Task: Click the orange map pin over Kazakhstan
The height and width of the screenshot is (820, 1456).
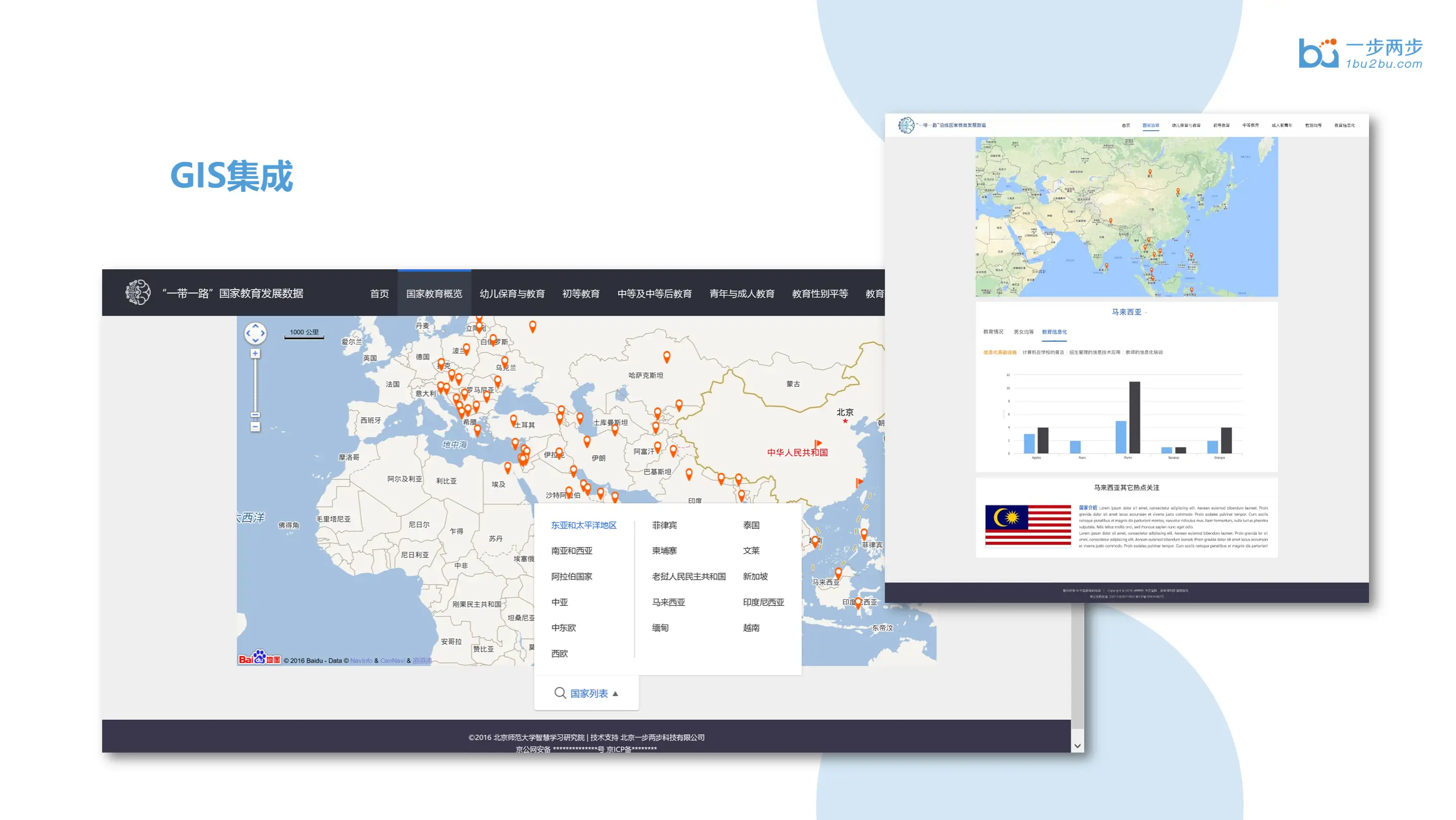Action: 666,357
